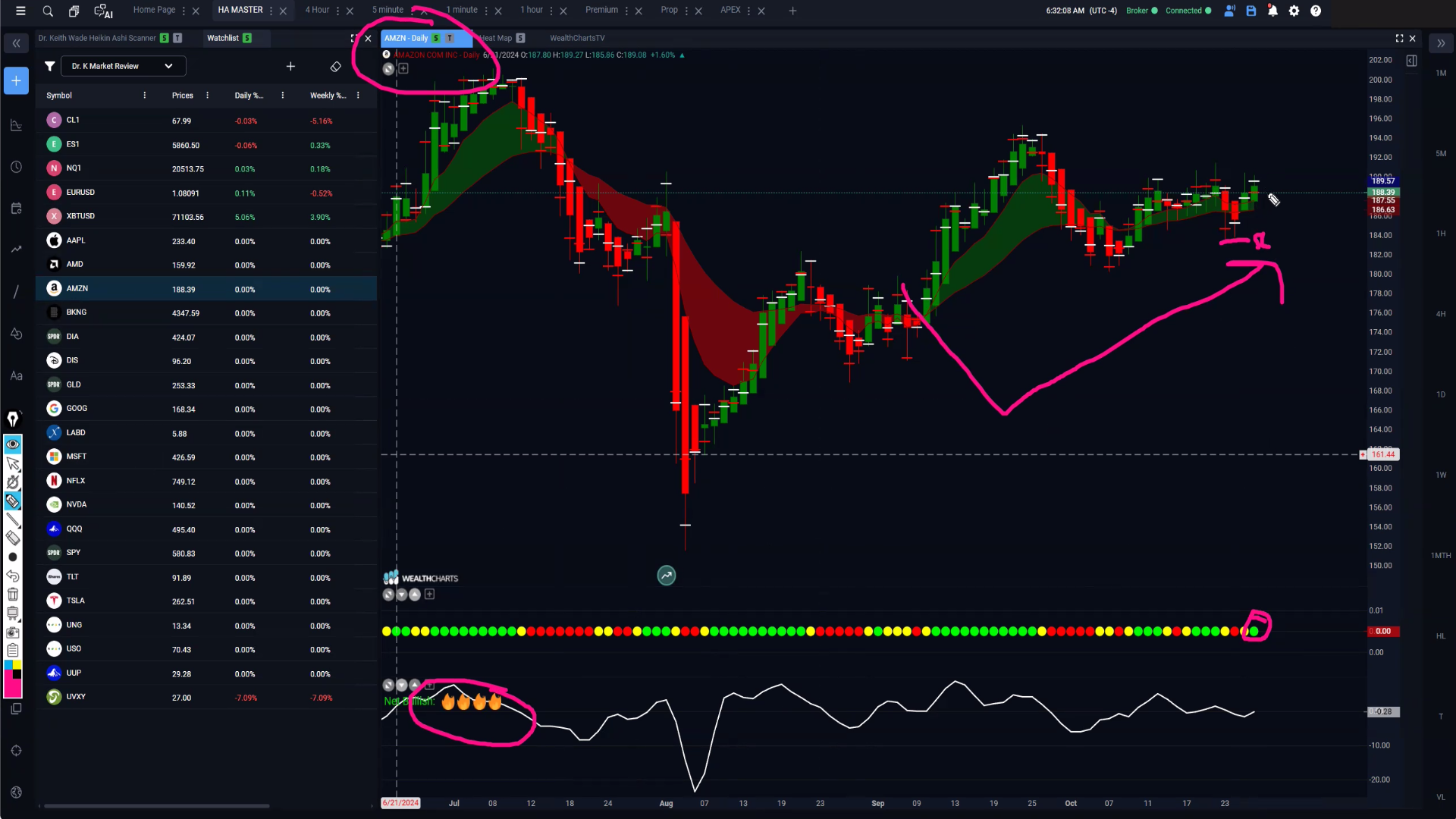The width and height of the screenshot is (1456, 819).
Task: Toggle the S badge on Watchlist tab
Action: 247,38
